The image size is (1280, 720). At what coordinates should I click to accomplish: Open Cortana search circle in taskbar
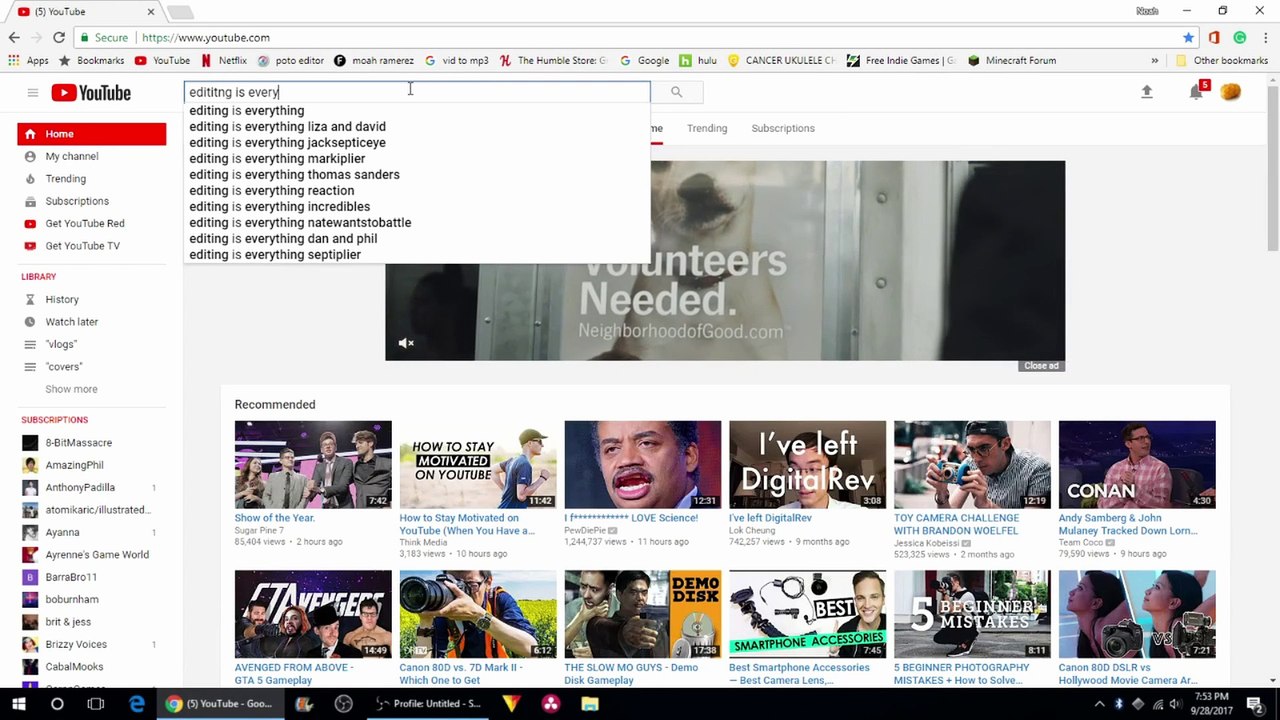coord(57,704)
